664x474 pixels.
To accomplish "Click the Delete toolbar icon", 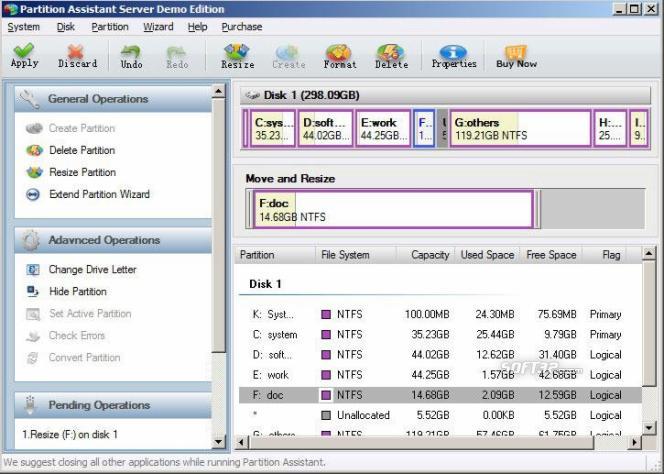I will coord(390,53).
